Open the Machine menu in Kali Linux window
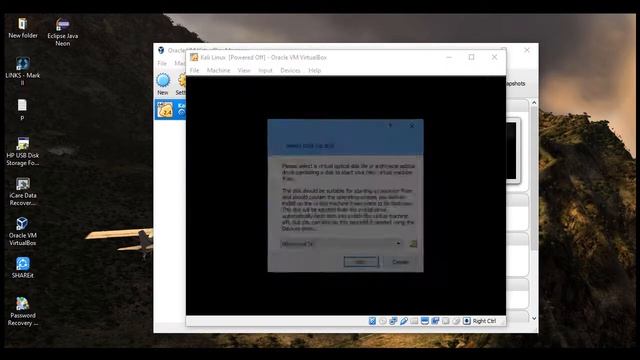Viewport: 640px width, 360px height. [218, 70]
